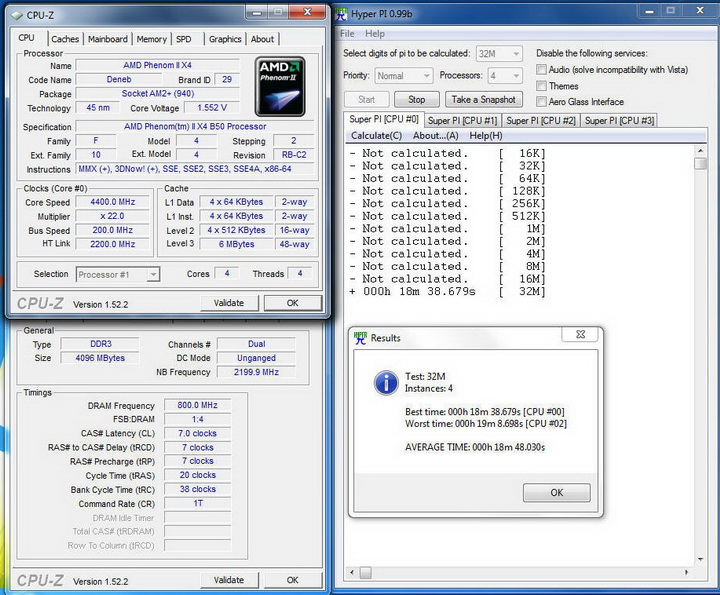Minimize the CPU-Z front window
Viewport: 720px width, 595px height.
257,12
